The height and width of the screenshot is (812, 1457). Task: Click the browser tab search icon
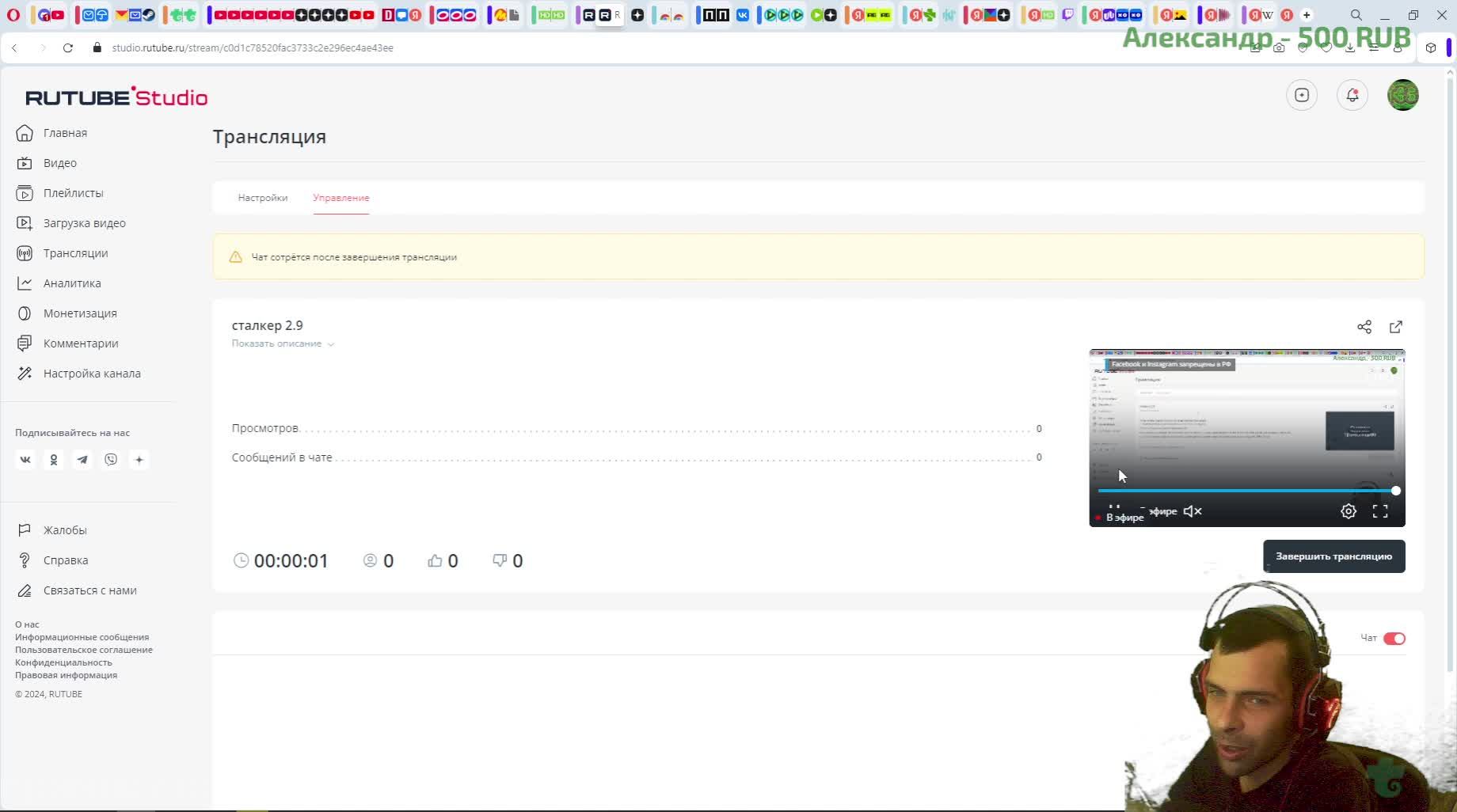click(1356, 15)
